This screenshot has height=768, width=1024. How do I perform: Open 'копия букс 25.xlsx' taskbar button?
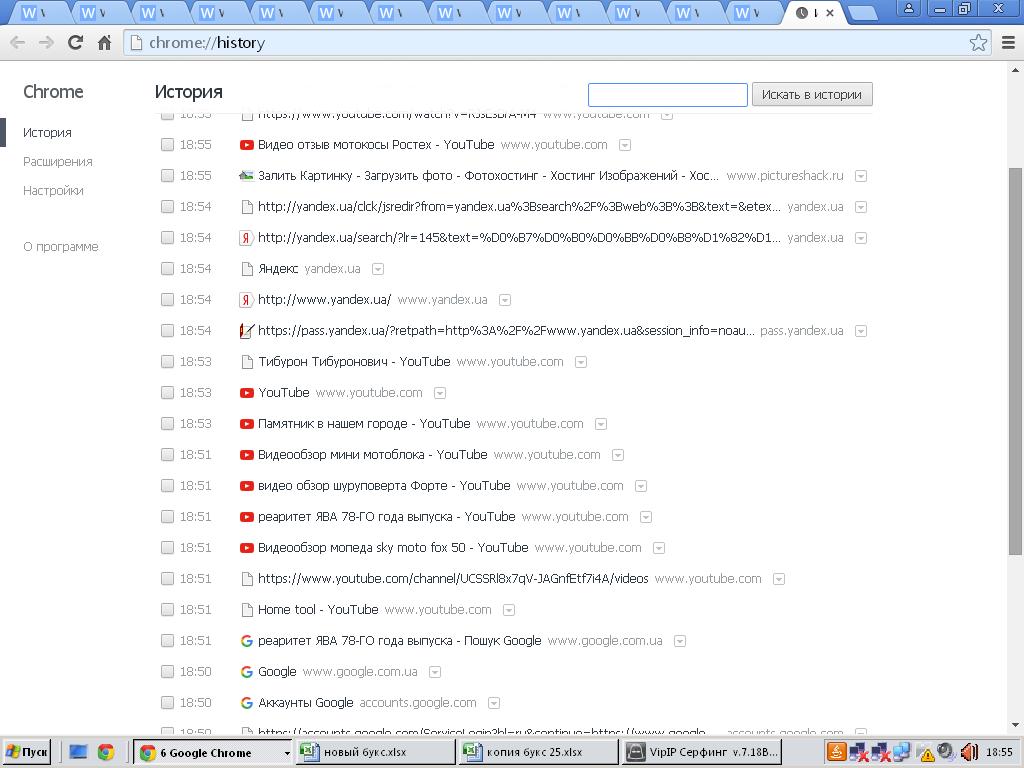coord(539,752)
